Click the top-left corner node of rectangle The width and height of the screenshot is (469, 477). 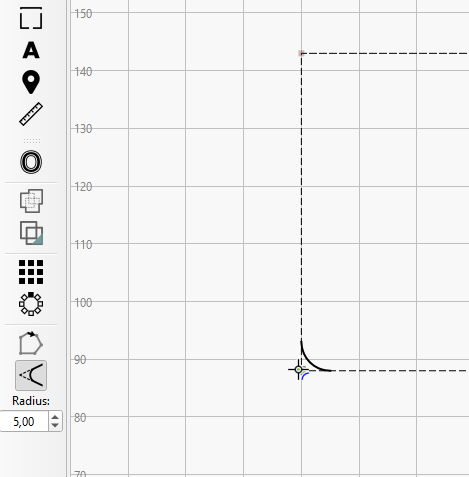tap(301, 53)
